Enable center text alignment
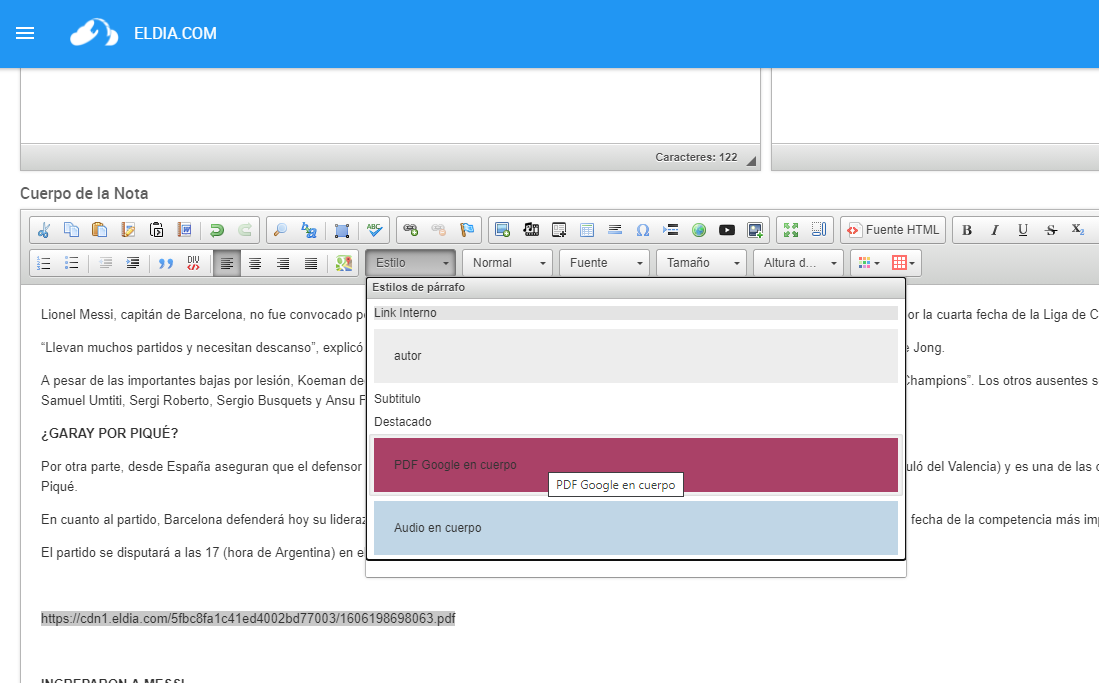 click(255, 263)
